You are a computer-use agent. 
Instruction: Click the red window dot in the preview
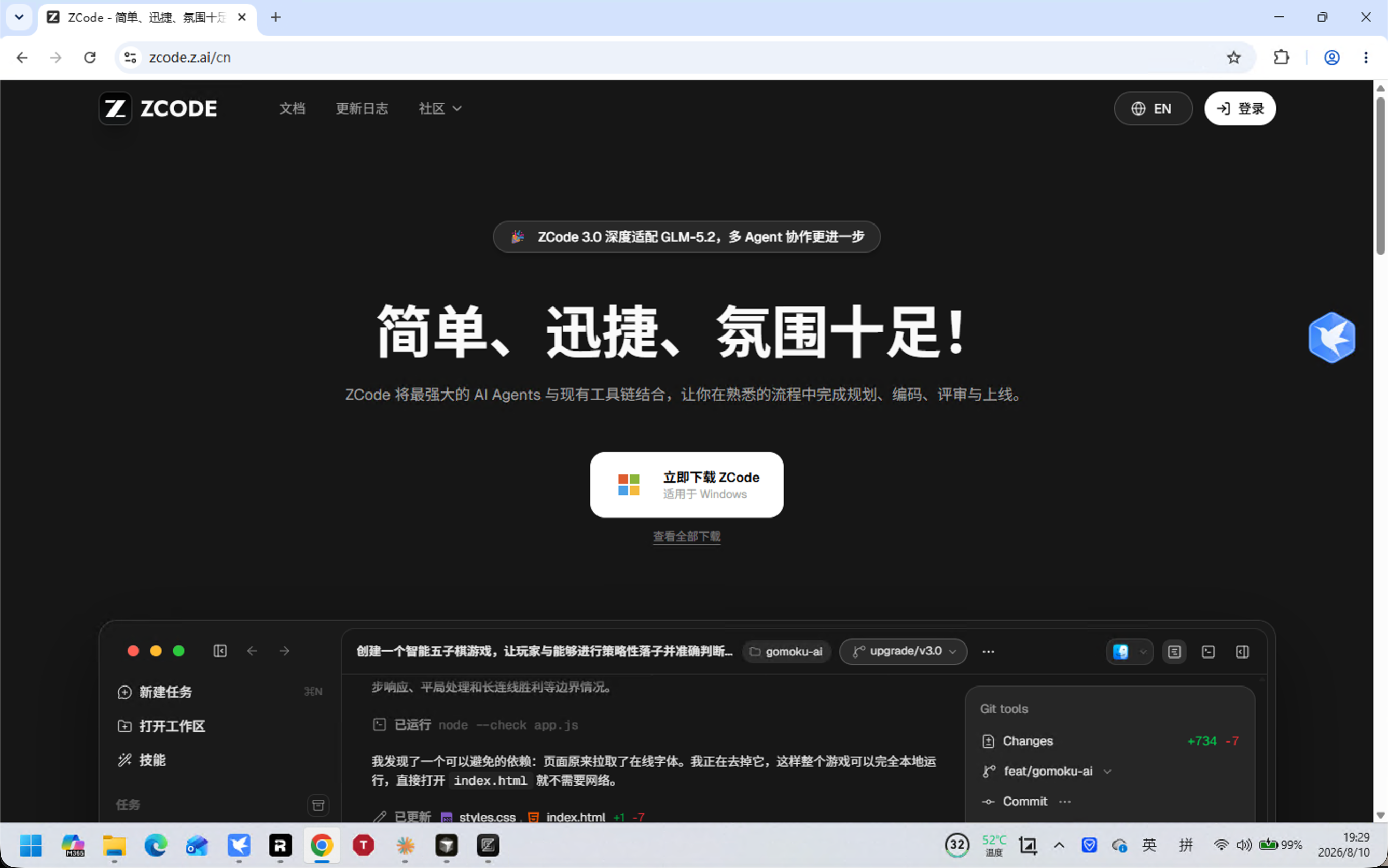133,651
